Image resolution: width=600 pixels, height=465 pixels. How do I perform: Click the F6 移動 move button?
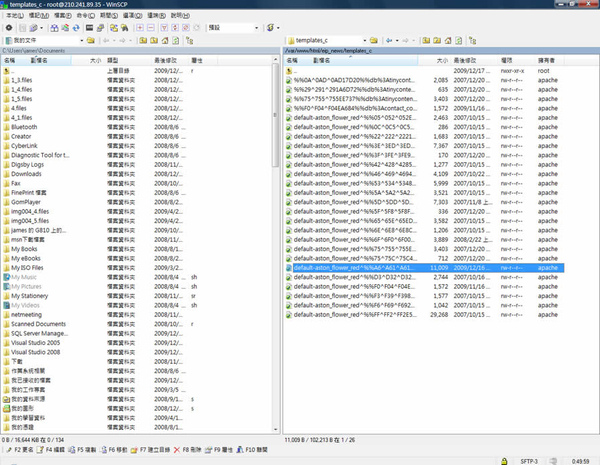point(114,450)
